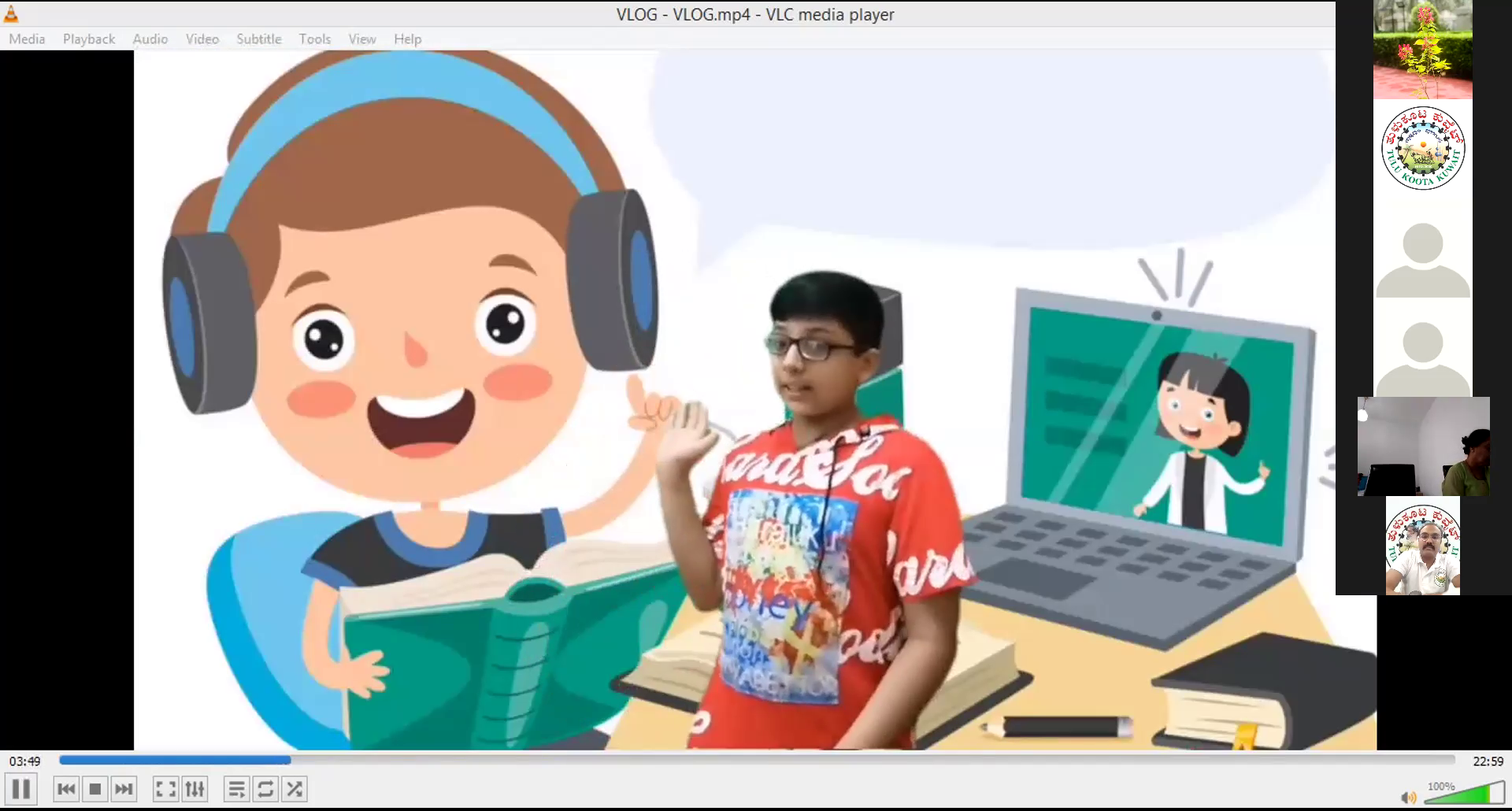
Task: Open extended settings equalizer icon
Action: (x=195, y=789)
